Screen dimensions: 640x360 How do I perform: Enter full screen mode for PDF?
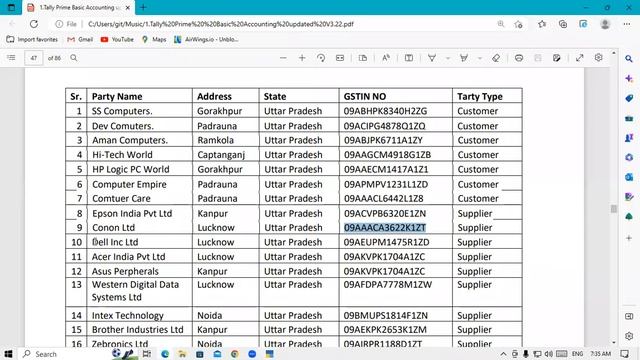point(580,58)
